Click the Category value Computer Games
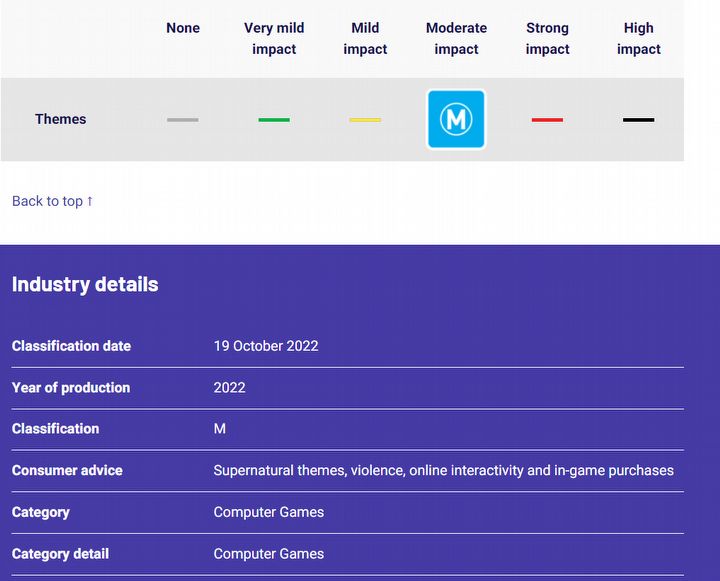The image size is (720, 581). 269,512
